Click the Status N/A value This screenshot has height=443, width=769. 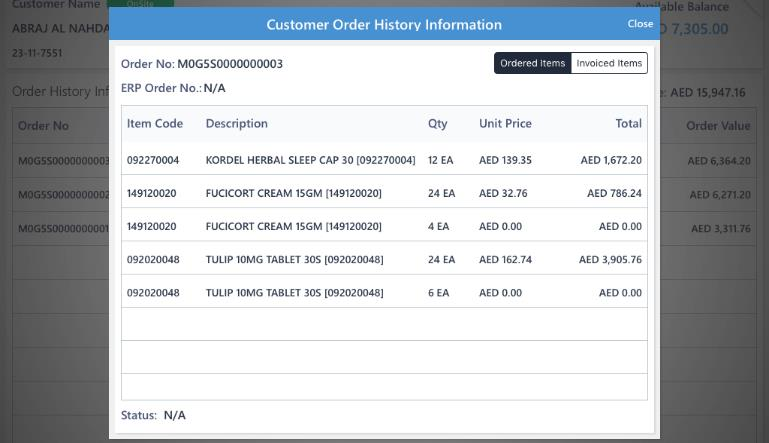175,415
